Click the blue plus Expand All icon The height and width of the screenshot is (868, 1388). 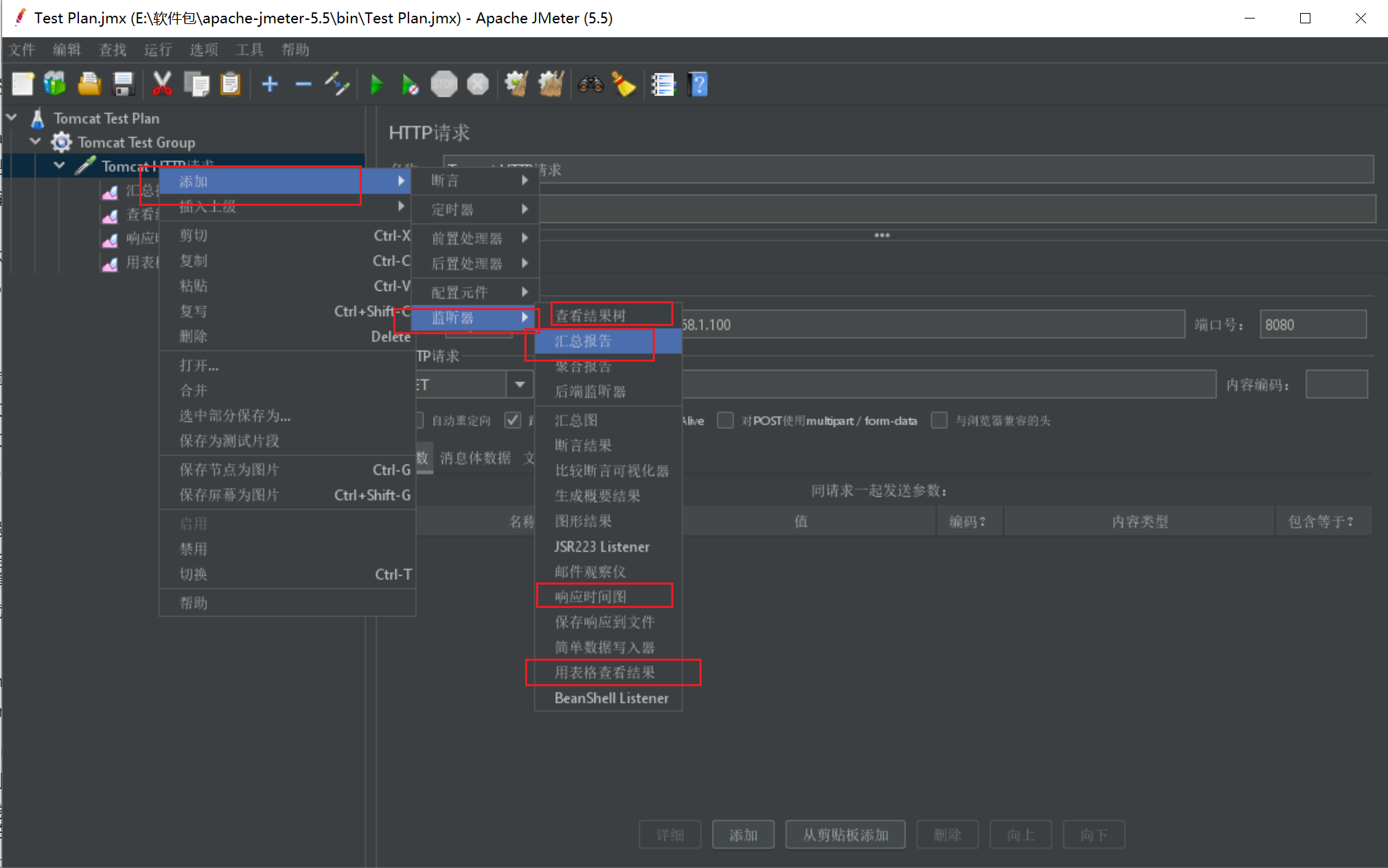click(x=270, y=84)
